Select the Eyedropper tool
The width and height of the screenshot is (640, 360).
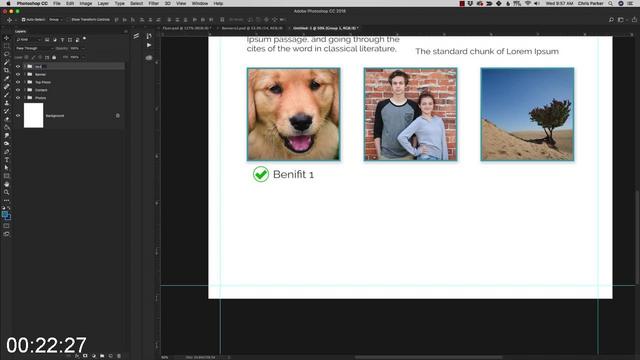[6, 79]
